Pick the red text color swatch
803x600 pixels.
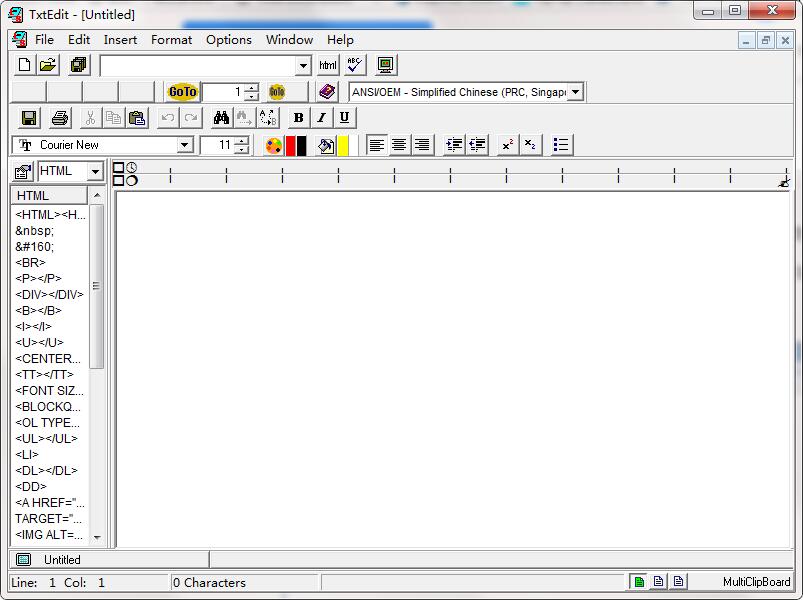290,146
